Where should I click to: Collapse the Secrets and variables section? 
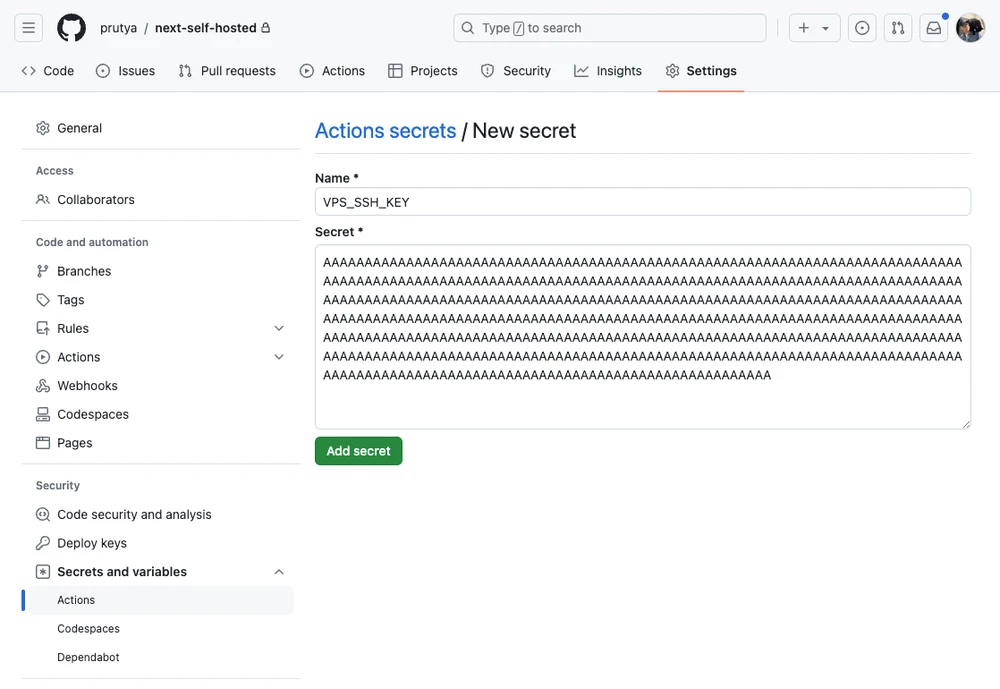click(279, 572)
